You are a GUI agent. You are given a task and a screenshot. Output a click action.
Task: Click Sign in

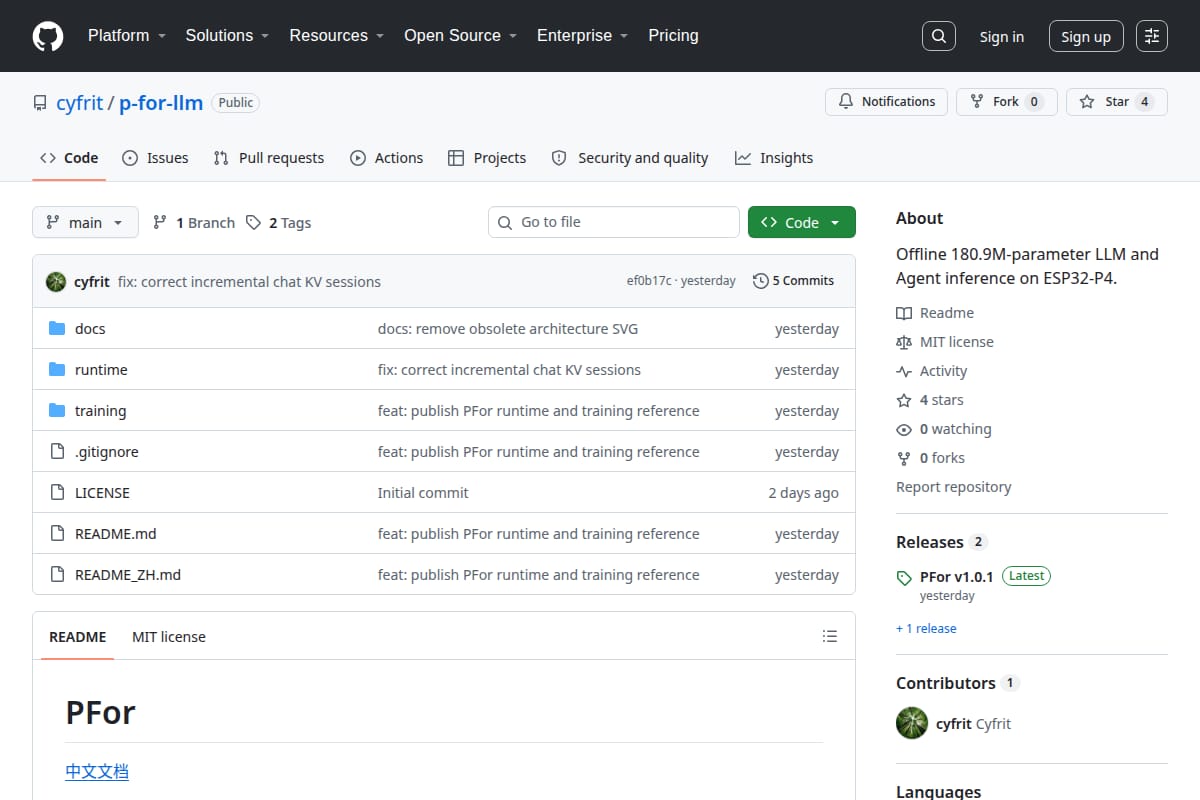click(x=1001, y=37)
